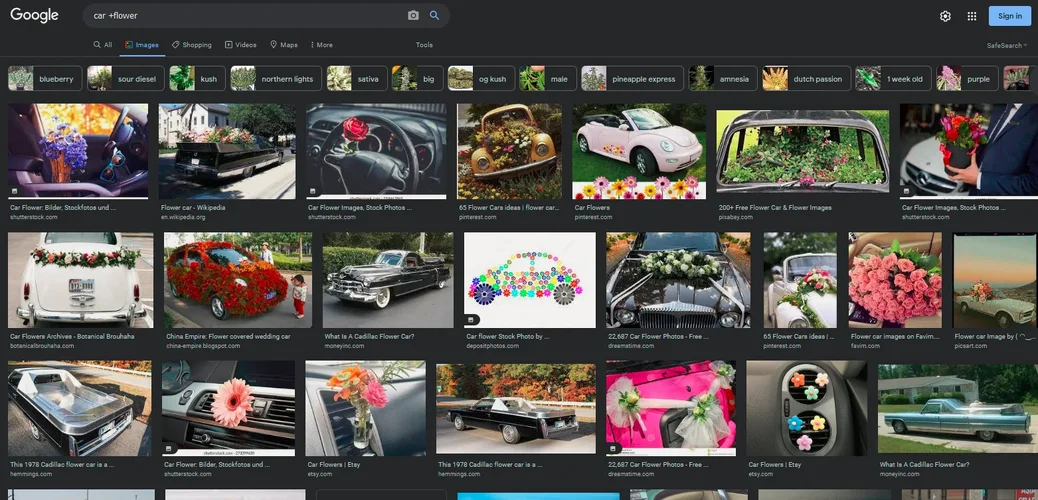Select the blueberry suggestion chip

tap(45, 78)
